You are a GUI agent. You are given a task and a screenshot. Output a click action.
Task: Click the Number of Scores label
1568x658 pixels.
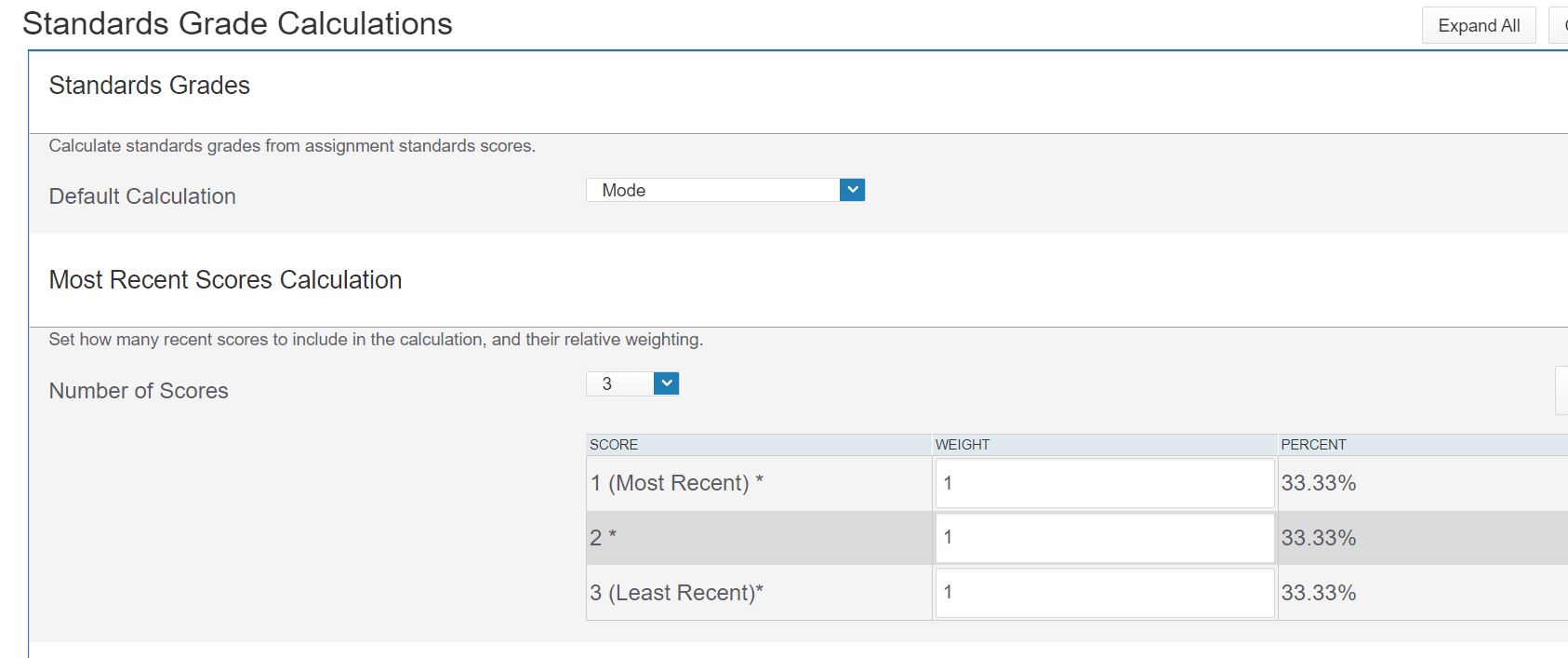click(x=139, y=391)
